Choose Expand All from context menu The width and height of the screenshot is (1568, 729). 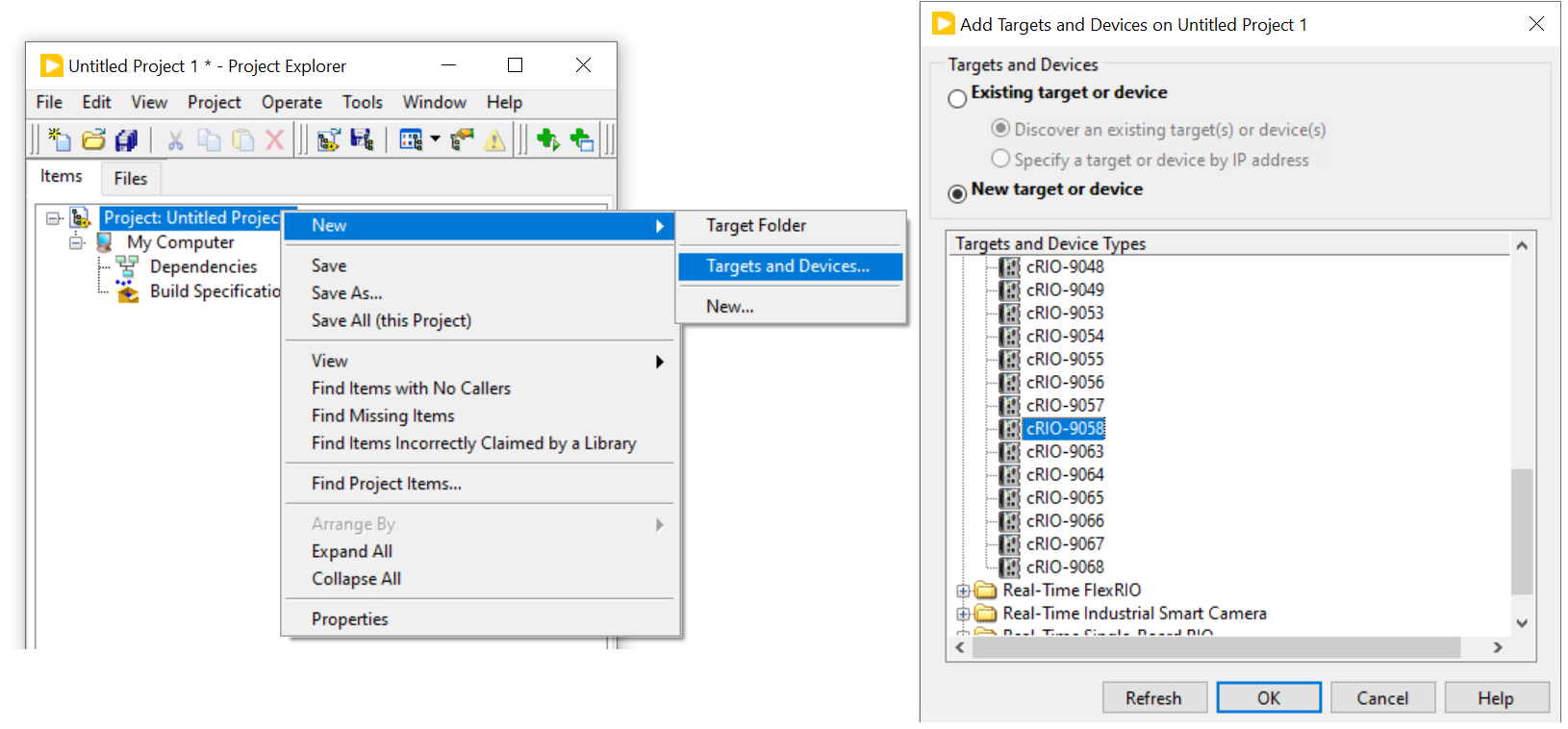[480, 551]
